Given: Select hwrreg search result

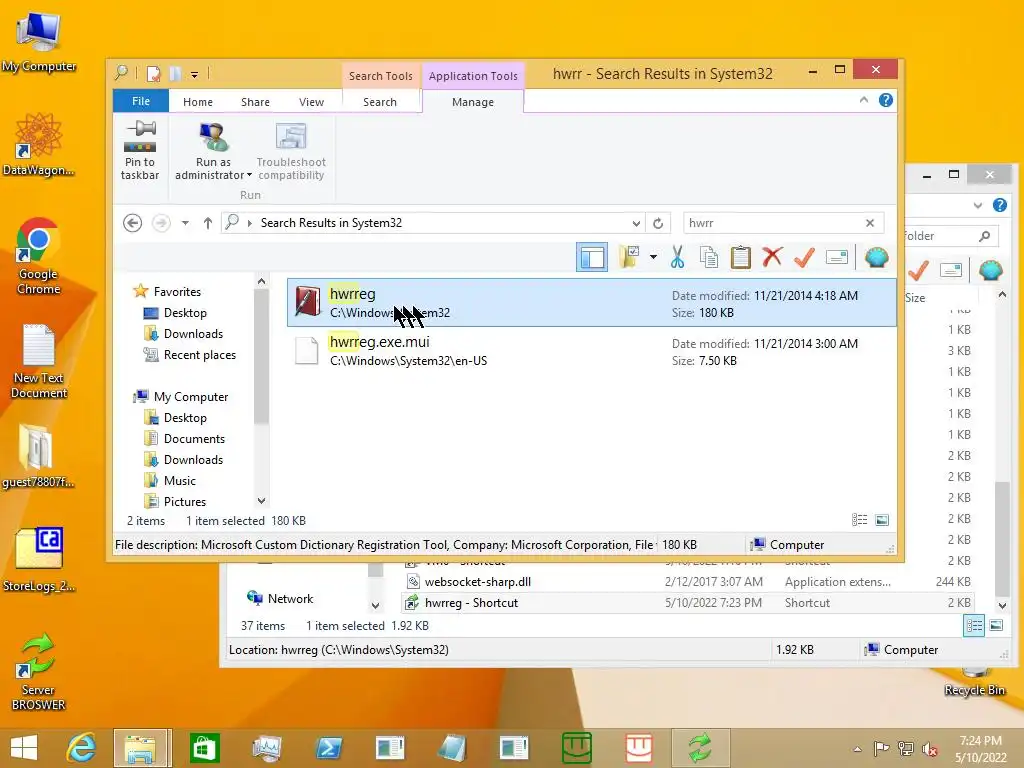Looking at the screenshot, I should tap(592, 302).
